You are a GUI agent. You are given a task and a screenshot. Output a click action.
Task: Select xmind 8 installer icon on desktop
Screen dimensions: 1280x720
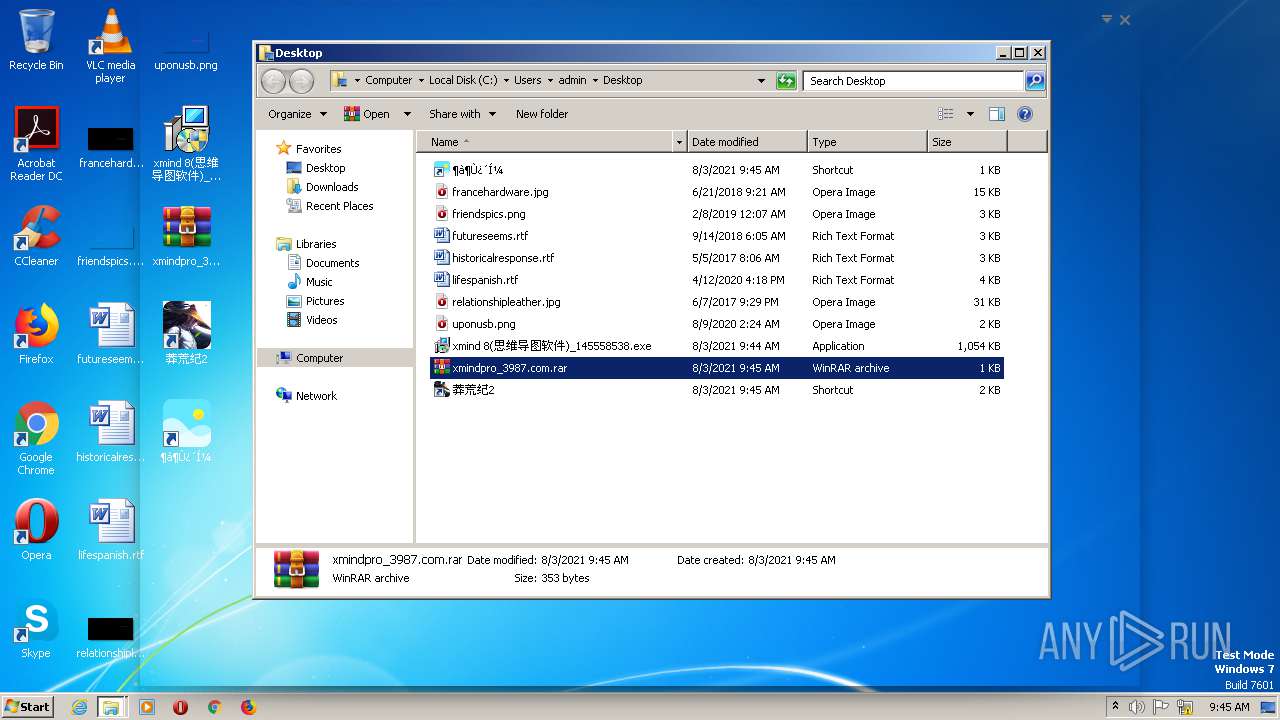tap(186, 144)
